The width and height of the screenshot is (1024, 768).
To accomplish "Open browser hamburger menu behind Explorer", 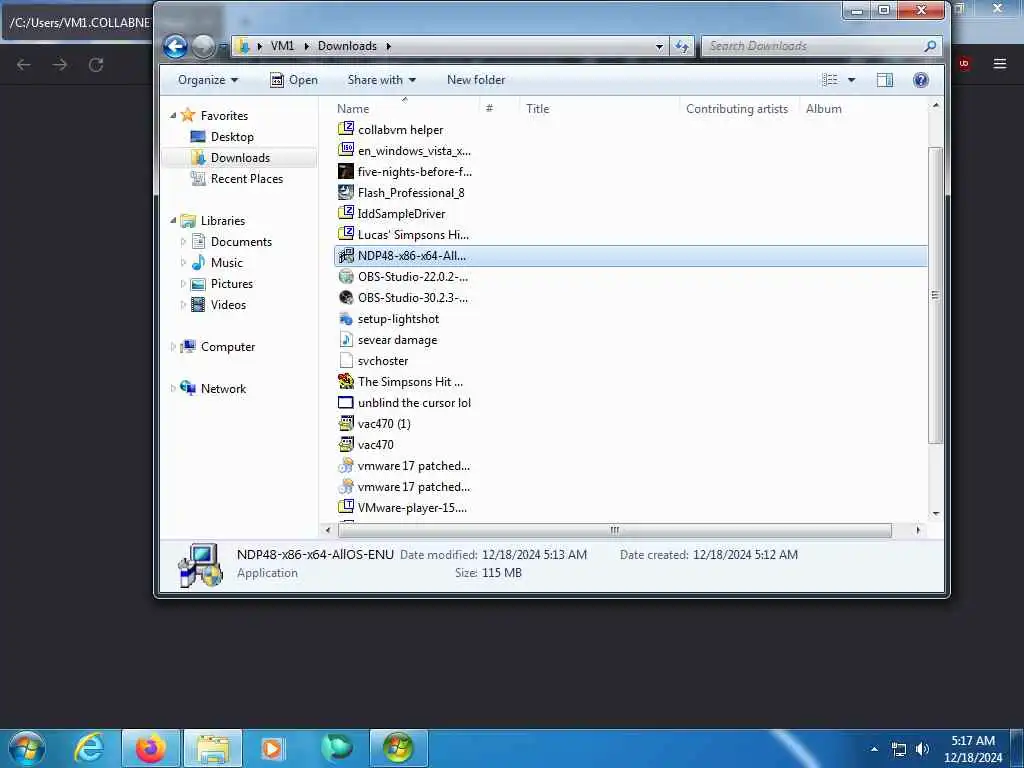I will (1000, 63).
